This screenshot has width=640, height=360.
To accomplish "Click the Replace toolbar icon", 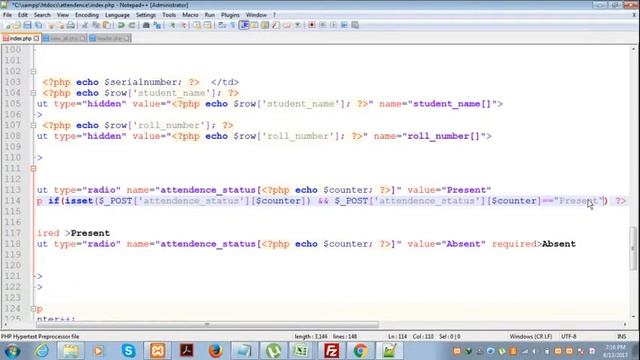I will (157, 25).
